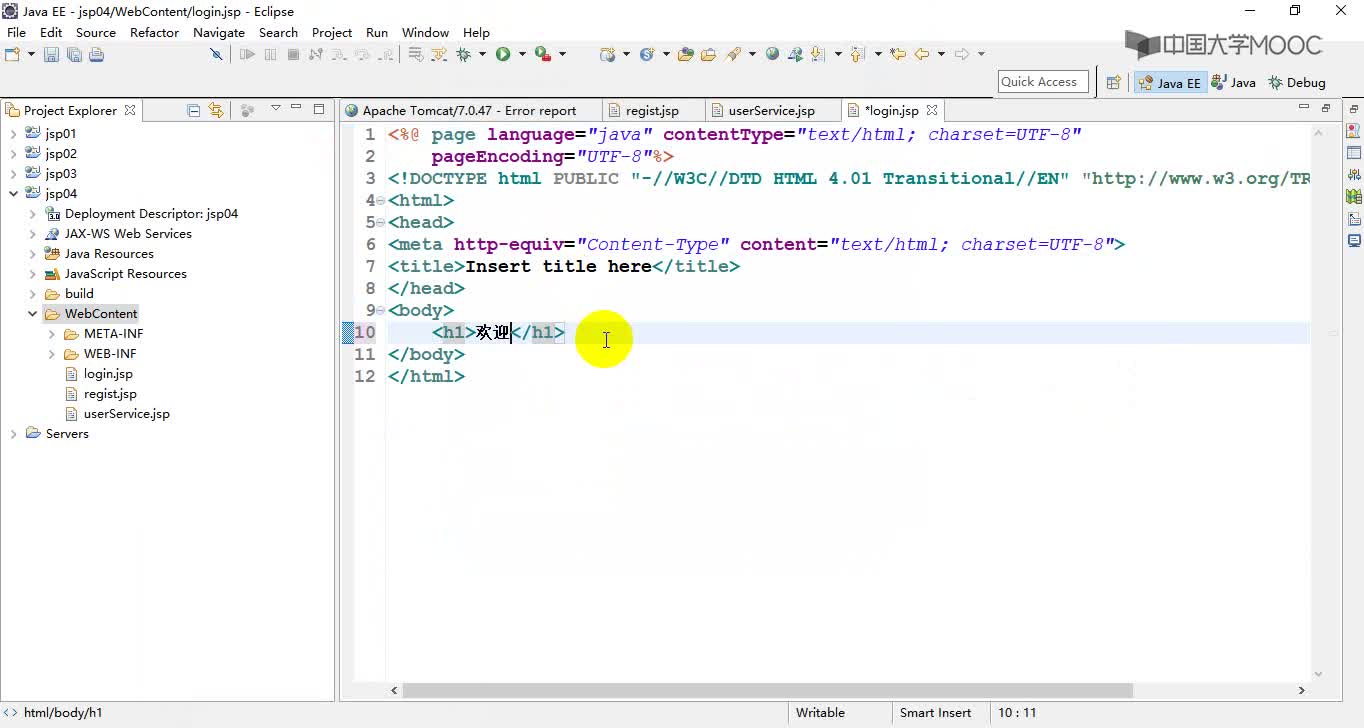Image resolution: width=1364 pixels, height=728 pixels.
Task: Open the Navigate menu
Action: [x=219, y=32]
